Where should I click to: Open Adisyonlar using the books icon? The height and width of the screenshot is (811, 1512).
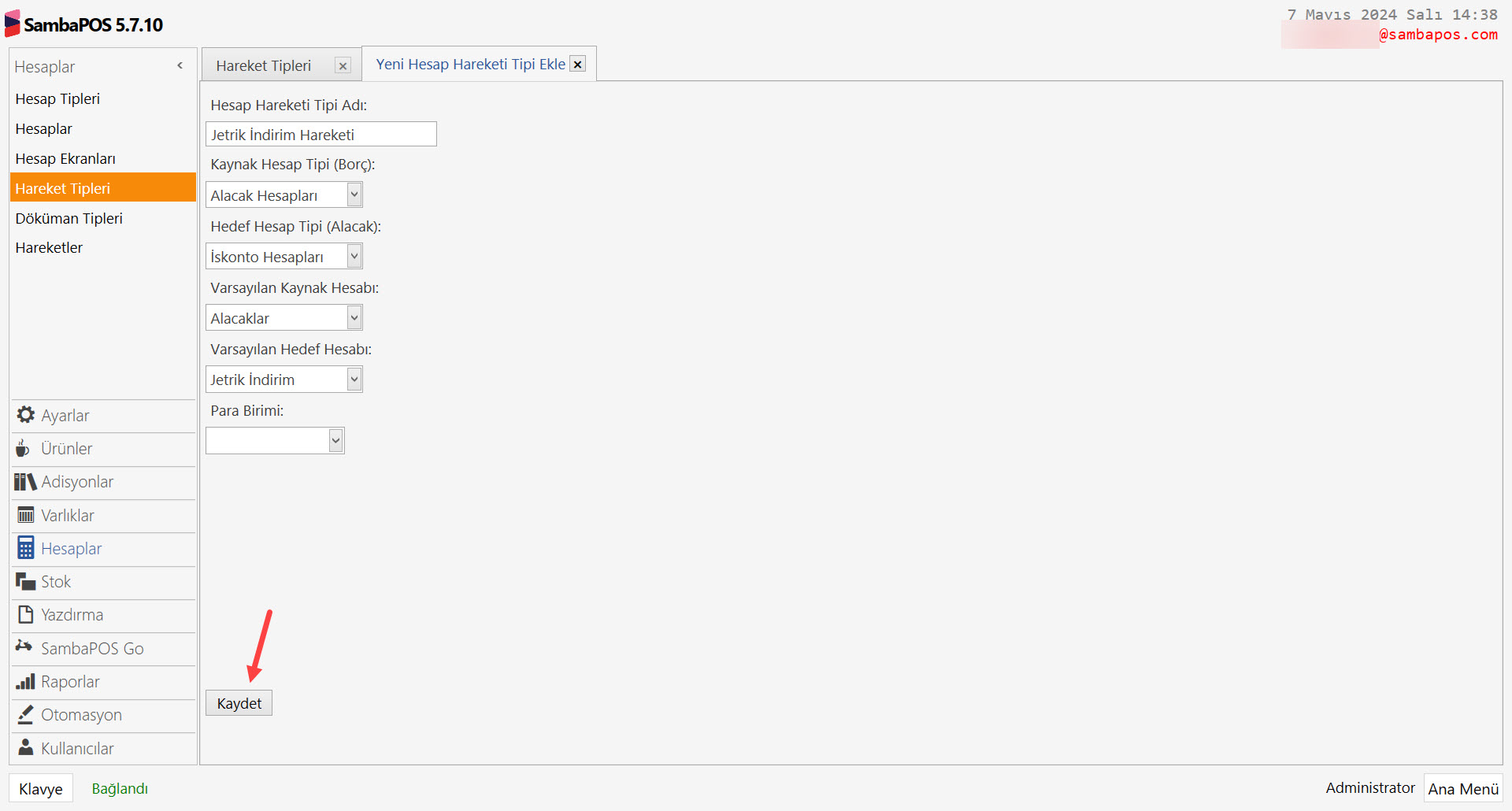point(25,482)
